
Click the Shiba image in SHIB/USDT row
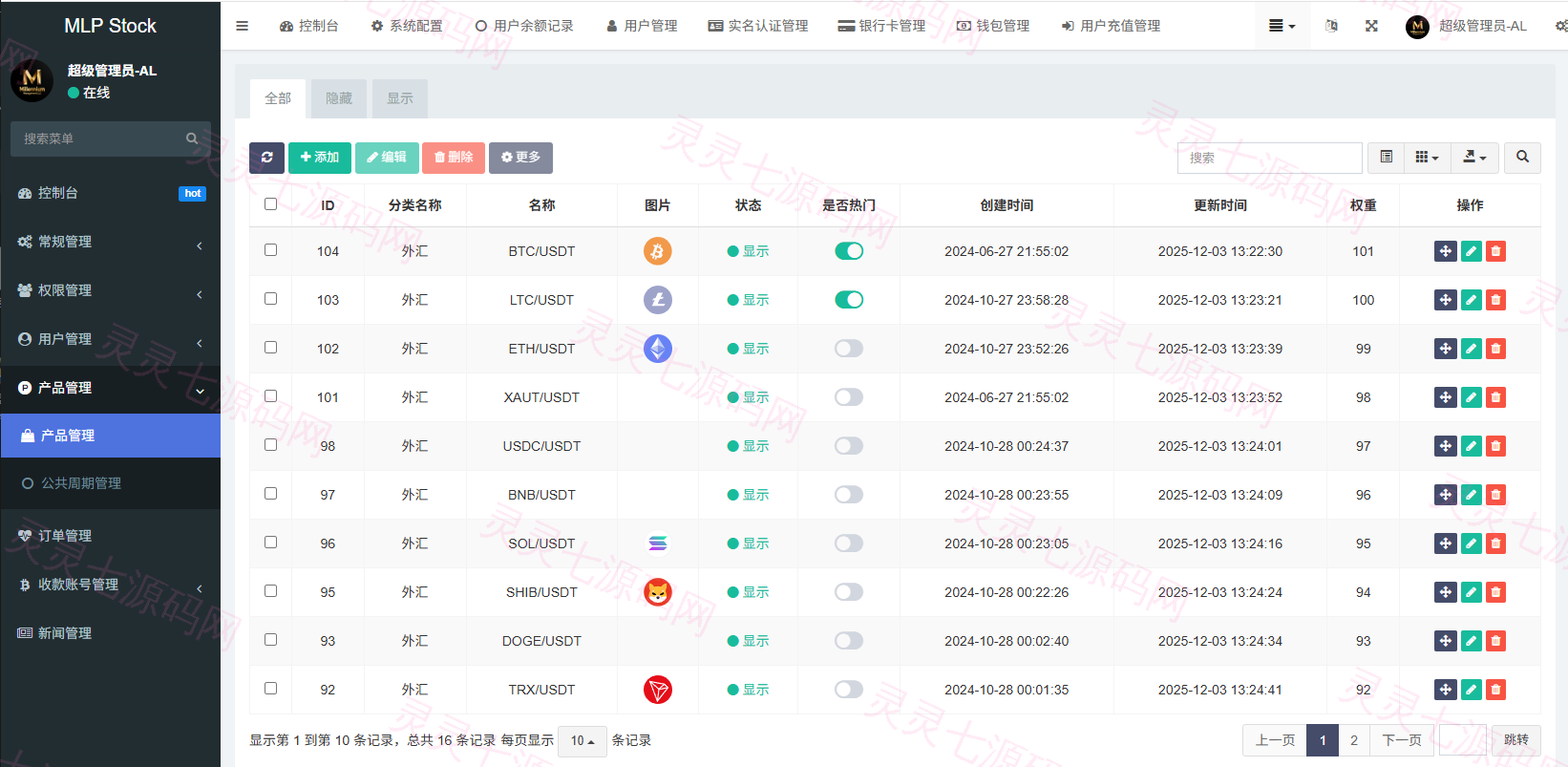[x=658, y=592]
